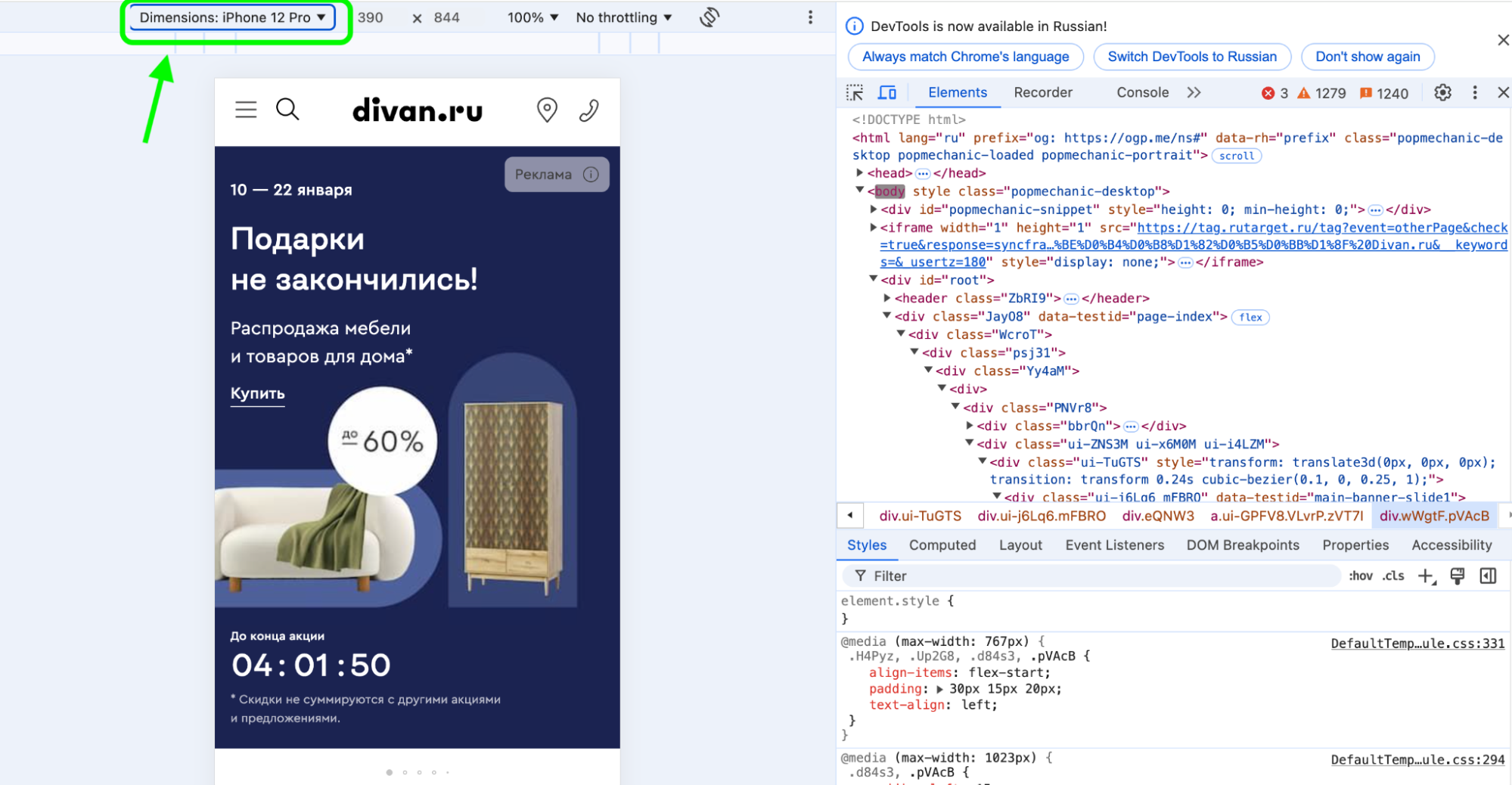Click the search magnifier icon on divan.ru

[x=287, y=110]
